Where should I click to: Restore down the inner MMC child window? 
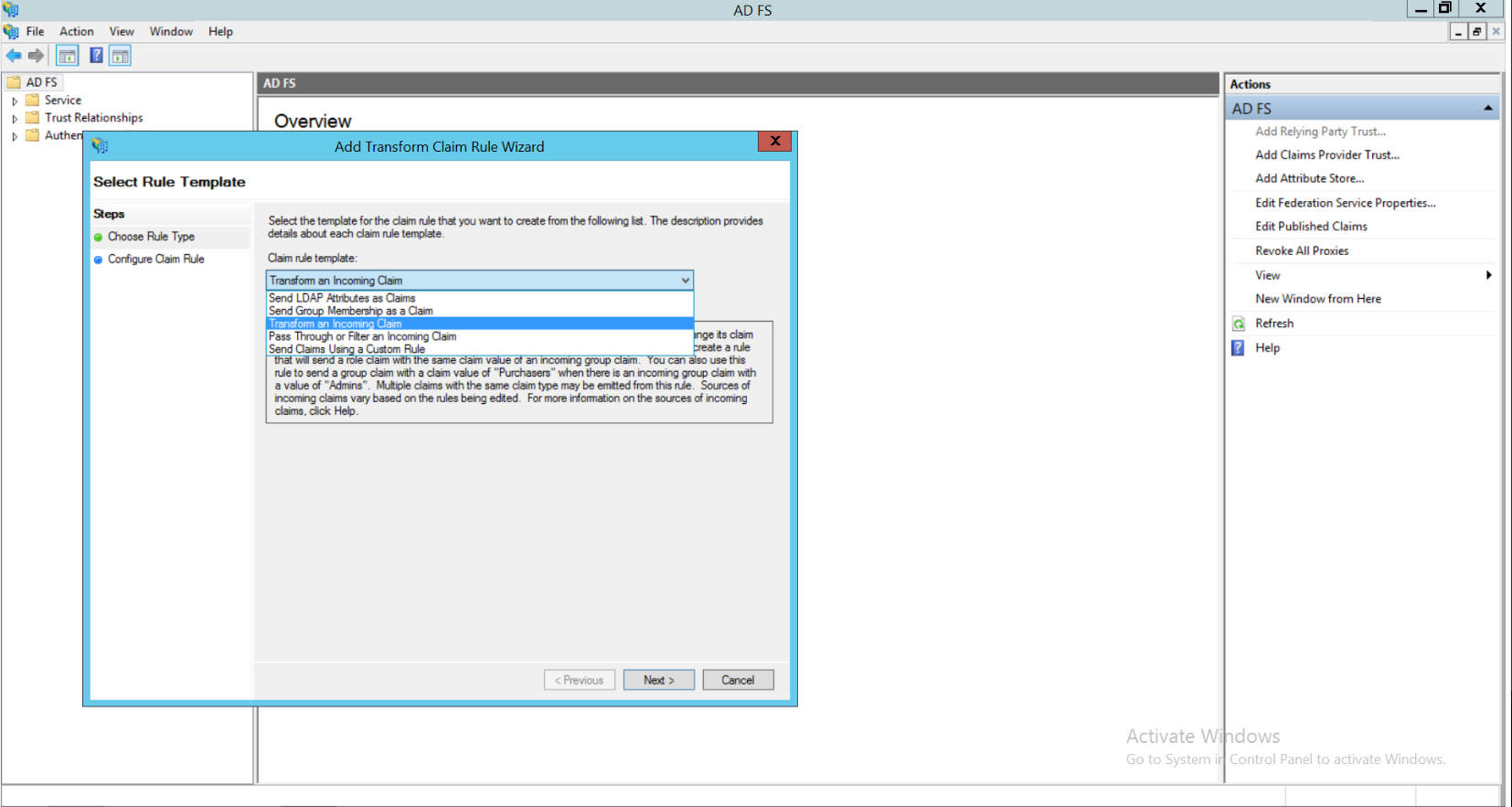click(x=1476, y=32)
